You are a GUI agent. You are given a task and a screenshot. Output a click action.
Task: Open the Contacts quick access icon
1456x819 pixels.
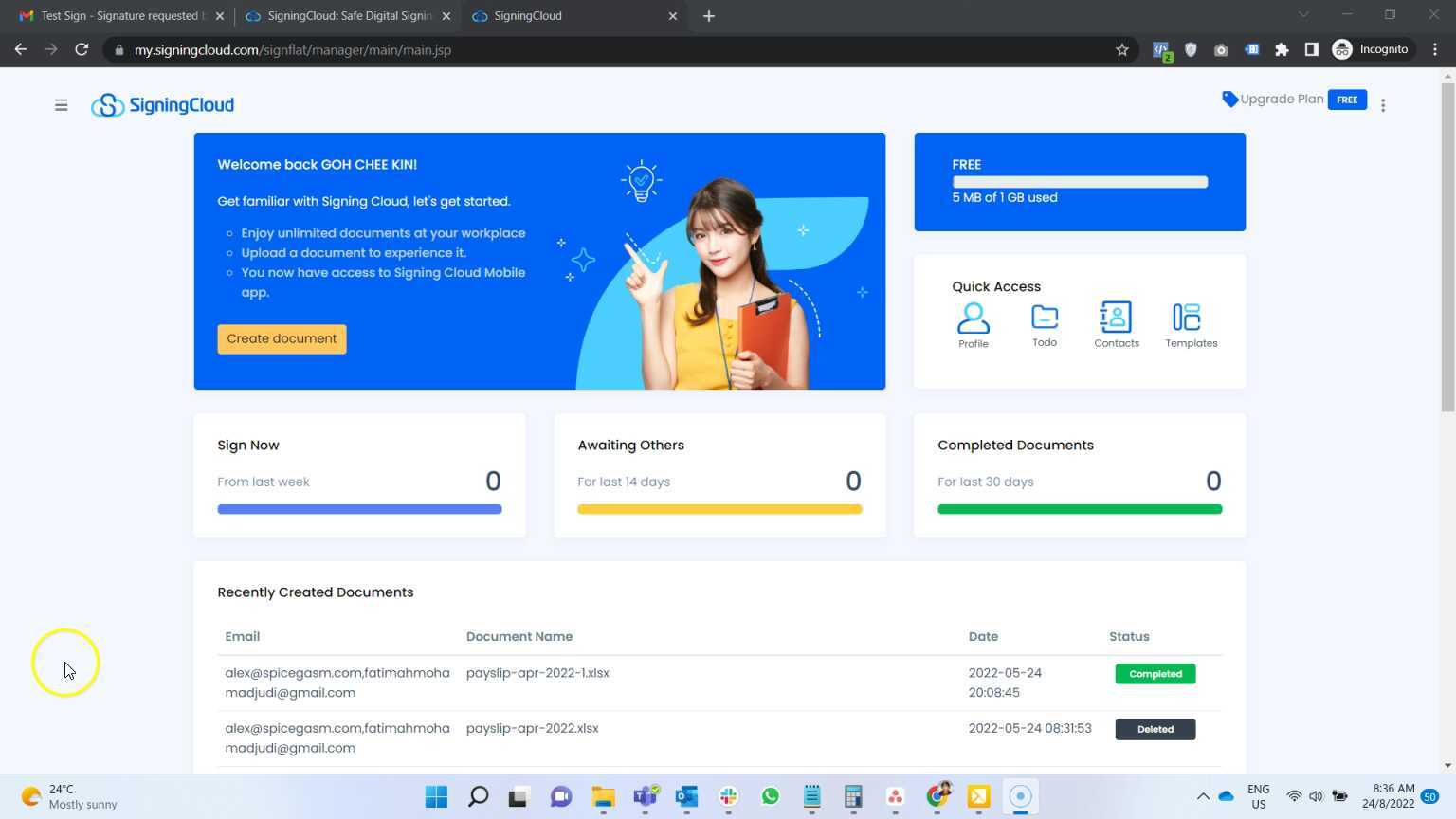click(x=1116, y=318)
